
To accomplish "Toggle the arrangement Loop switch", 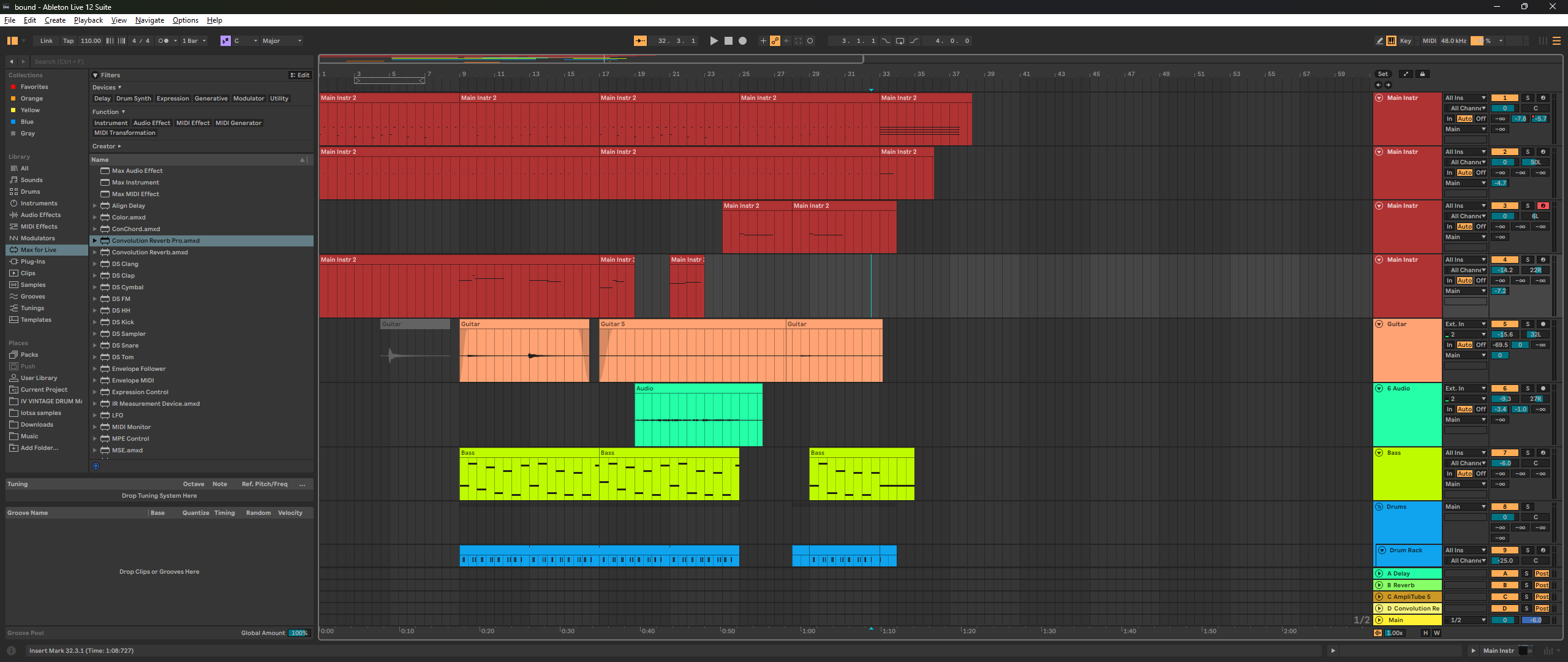I will [x=900, y=41].
